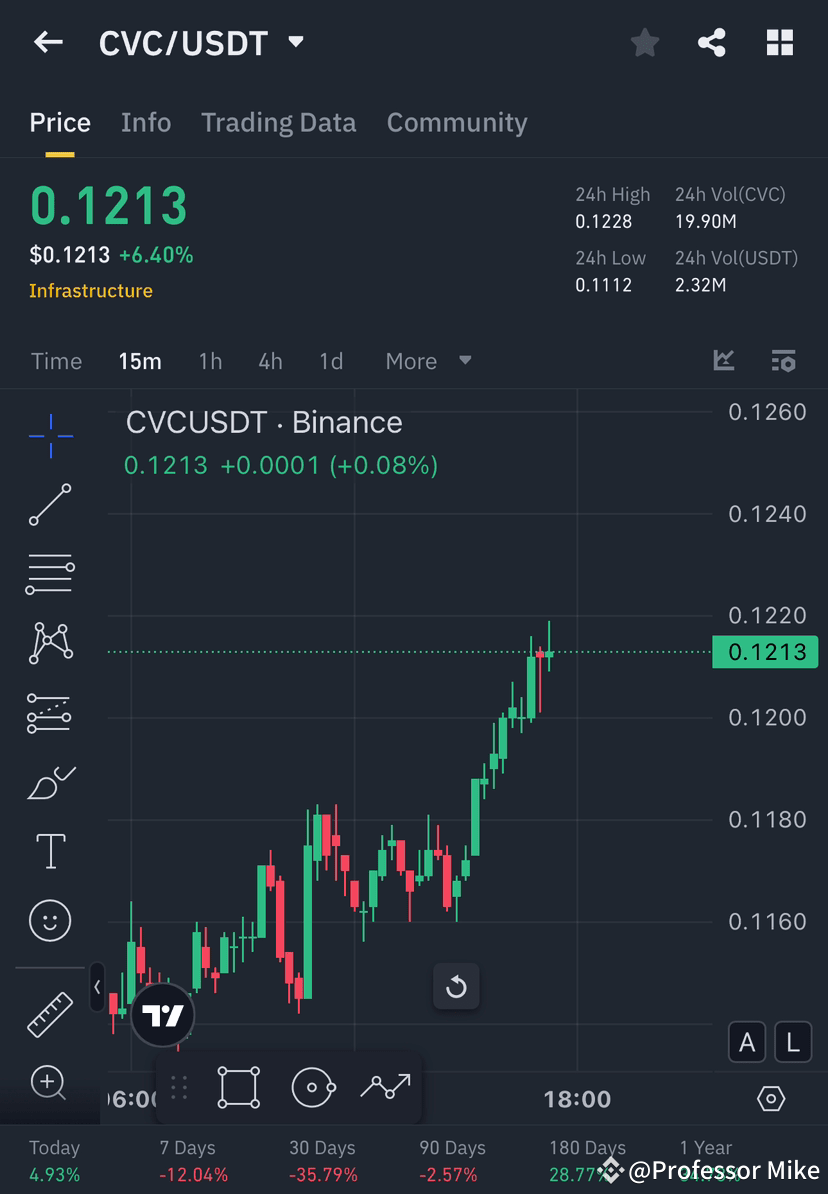The height and width of the screenshot is (1194, 828).
Task: Toggle auto scale with the A button
Action: [x=747, y=1042]
